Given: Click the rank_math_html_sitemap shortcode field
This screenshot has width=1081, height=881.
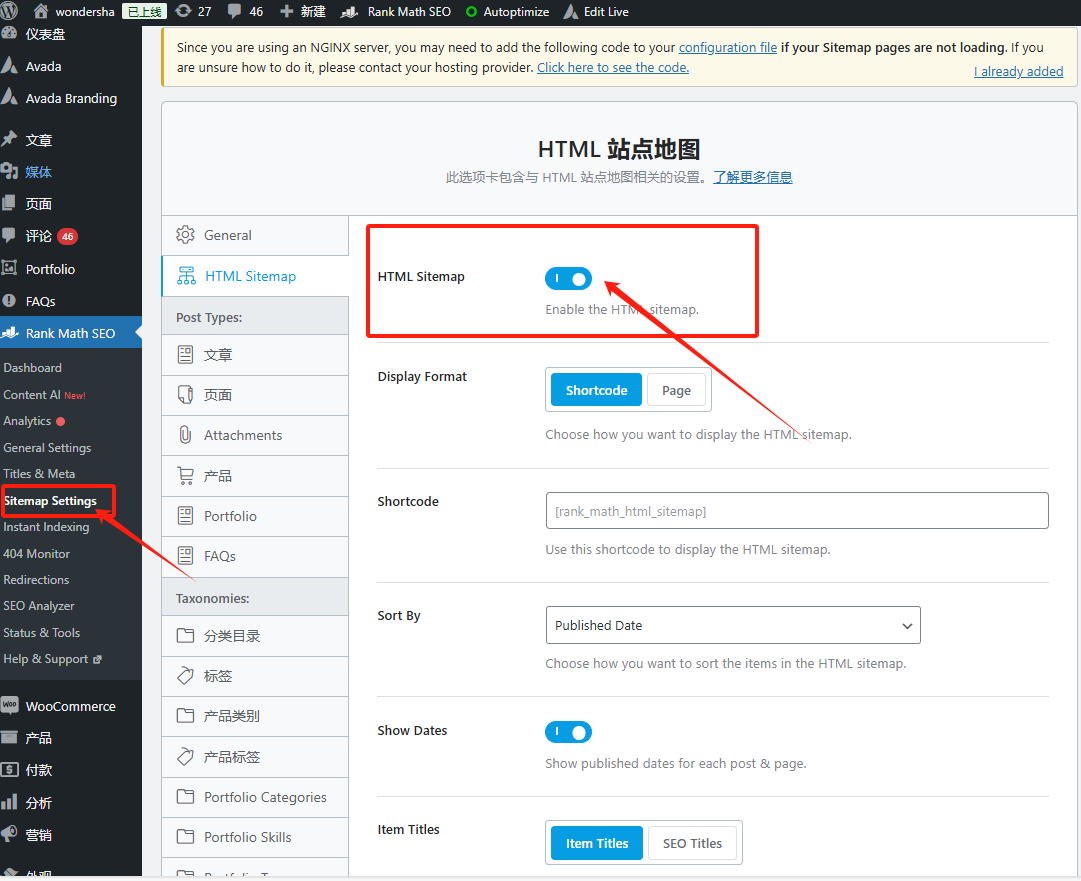Looking at the screenshot, I should pyautogui.click(x=796, y=511).
